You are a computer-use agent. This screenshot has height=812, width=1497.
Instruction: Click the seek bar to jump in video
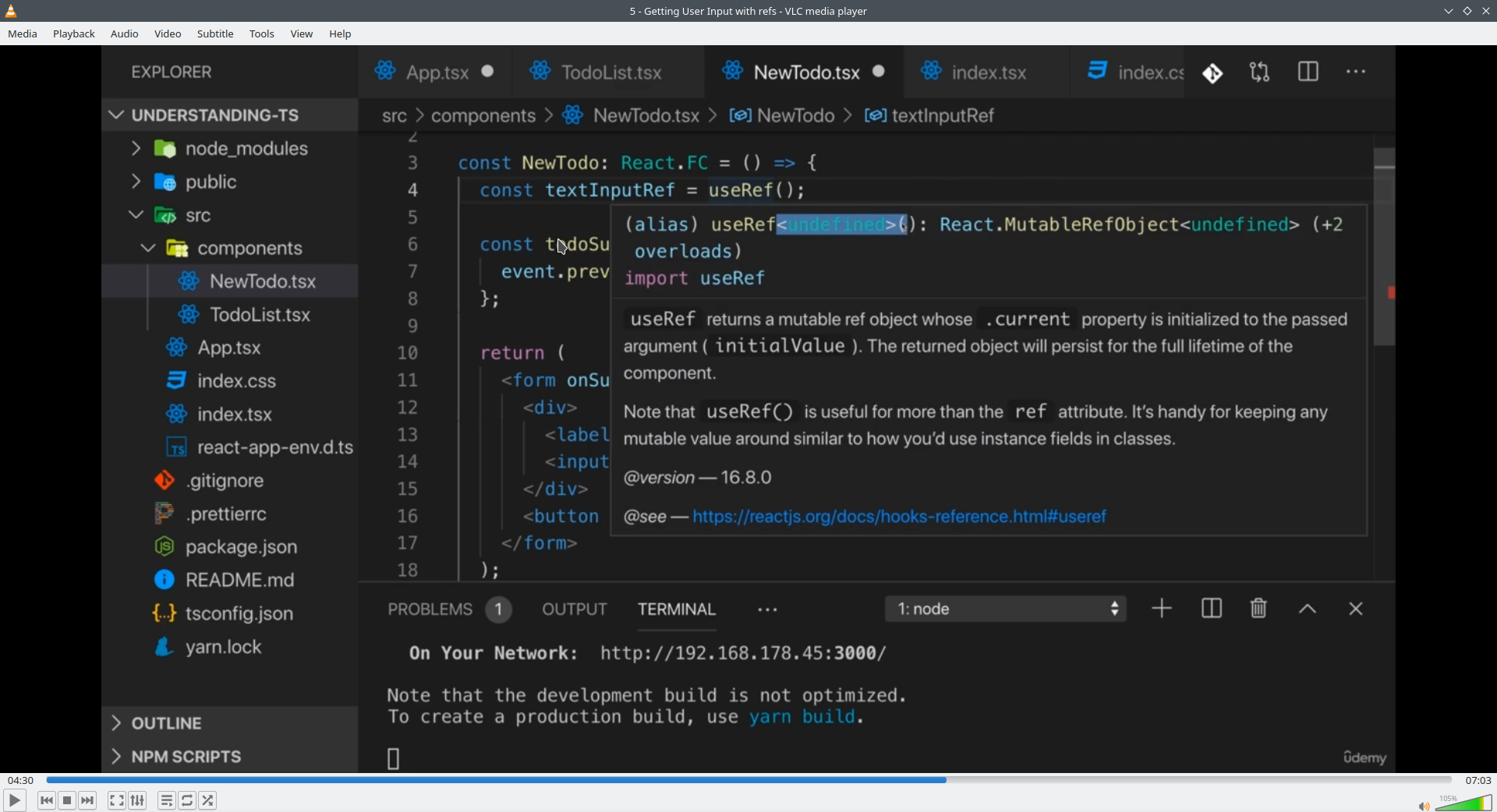(748, 779)
